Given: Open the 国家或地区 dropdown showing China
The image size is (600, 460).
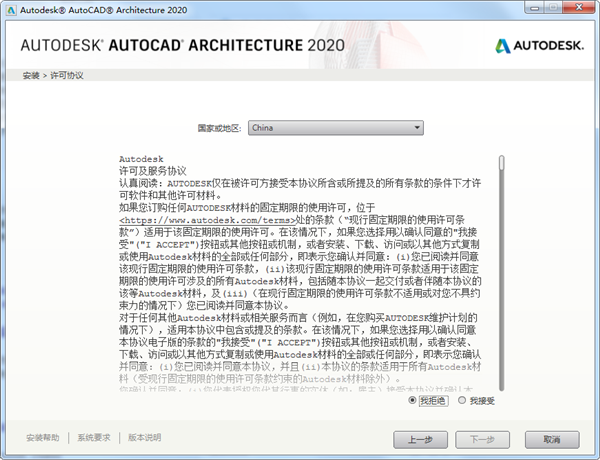Looking at the screenshot, I should [335, 128].
